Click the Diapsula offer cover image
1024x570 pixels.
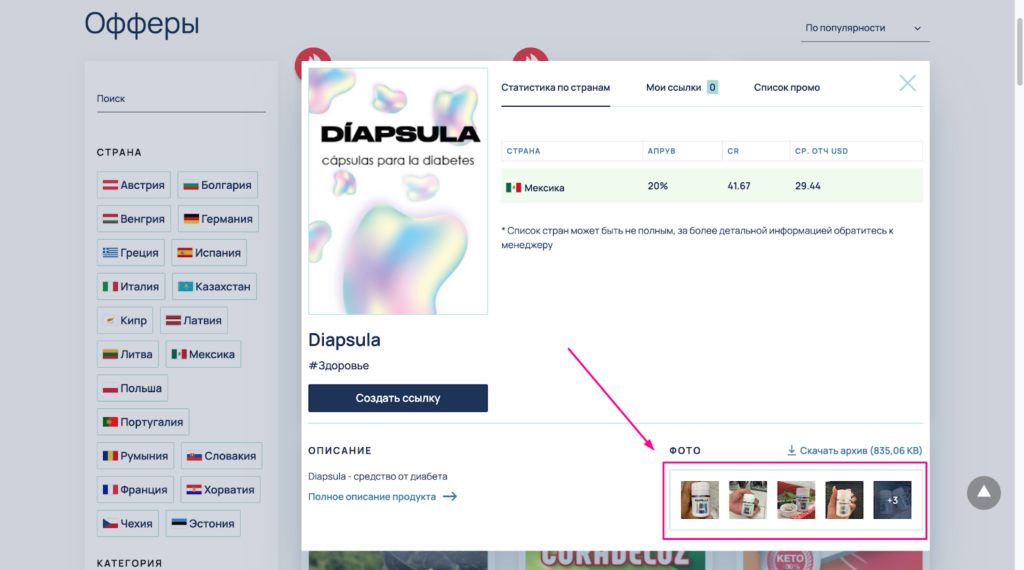tap(398, 192)
